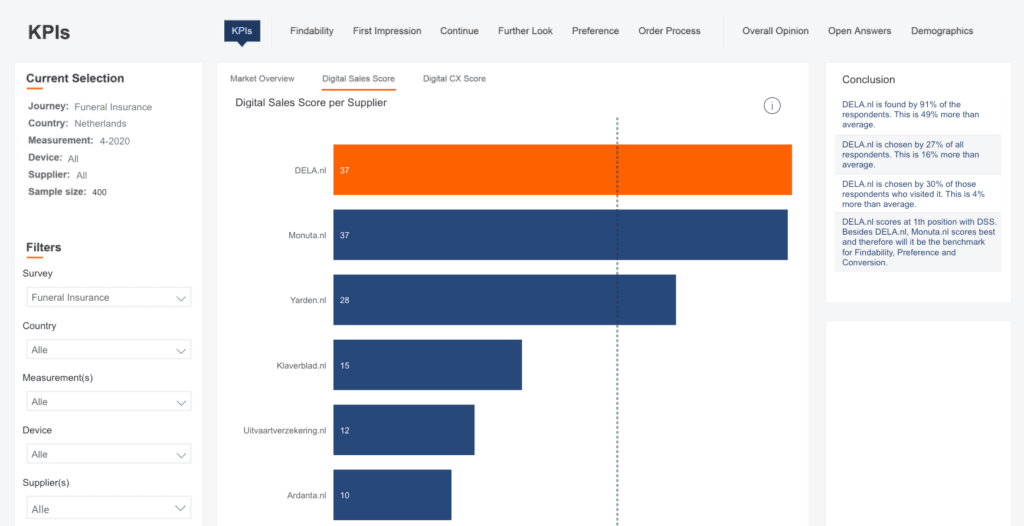
Task: Open the Preference tab
Action: pos(595,31)
